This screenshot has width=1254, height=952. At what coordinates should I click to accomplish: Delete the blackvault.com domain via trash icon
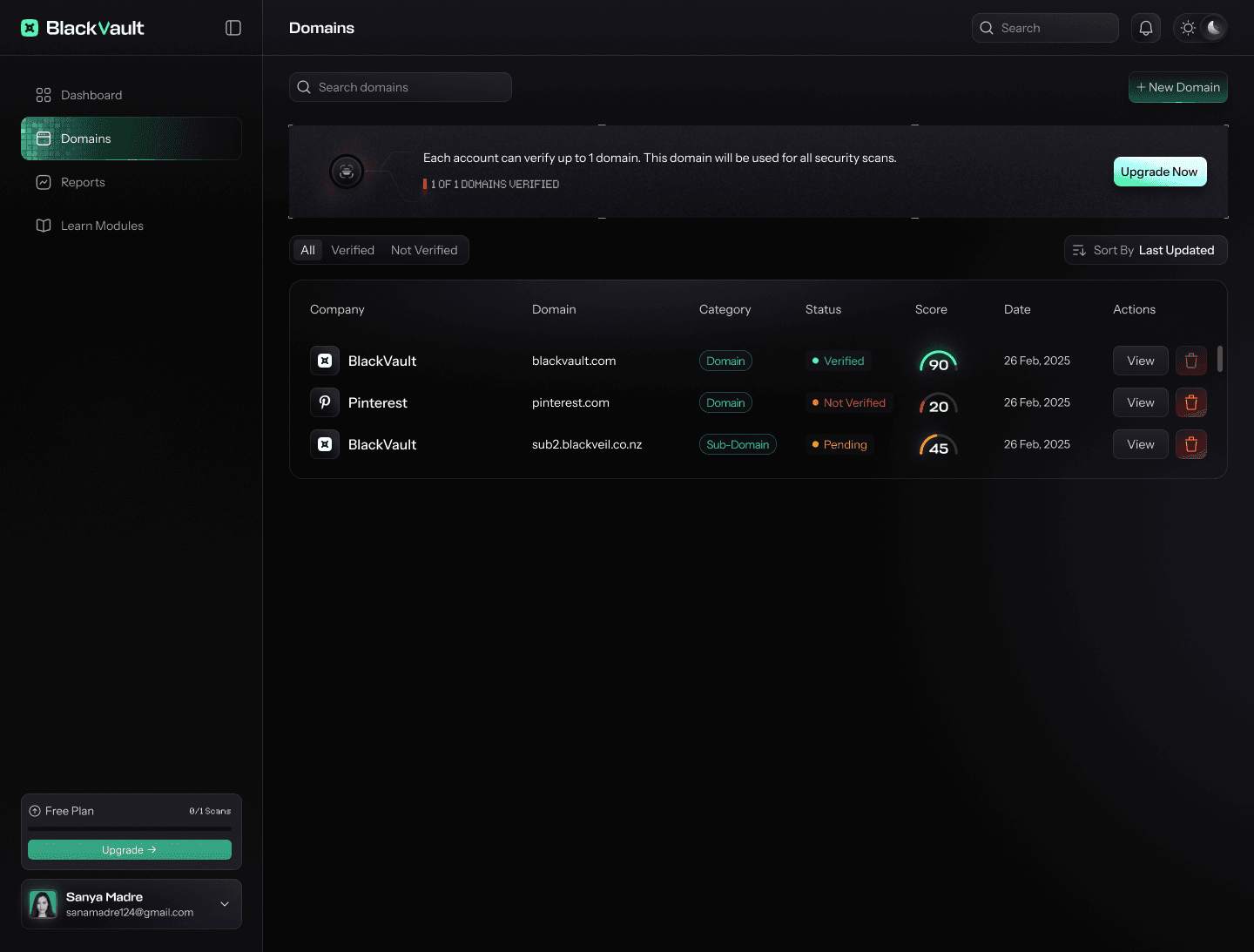[1191, 361]
